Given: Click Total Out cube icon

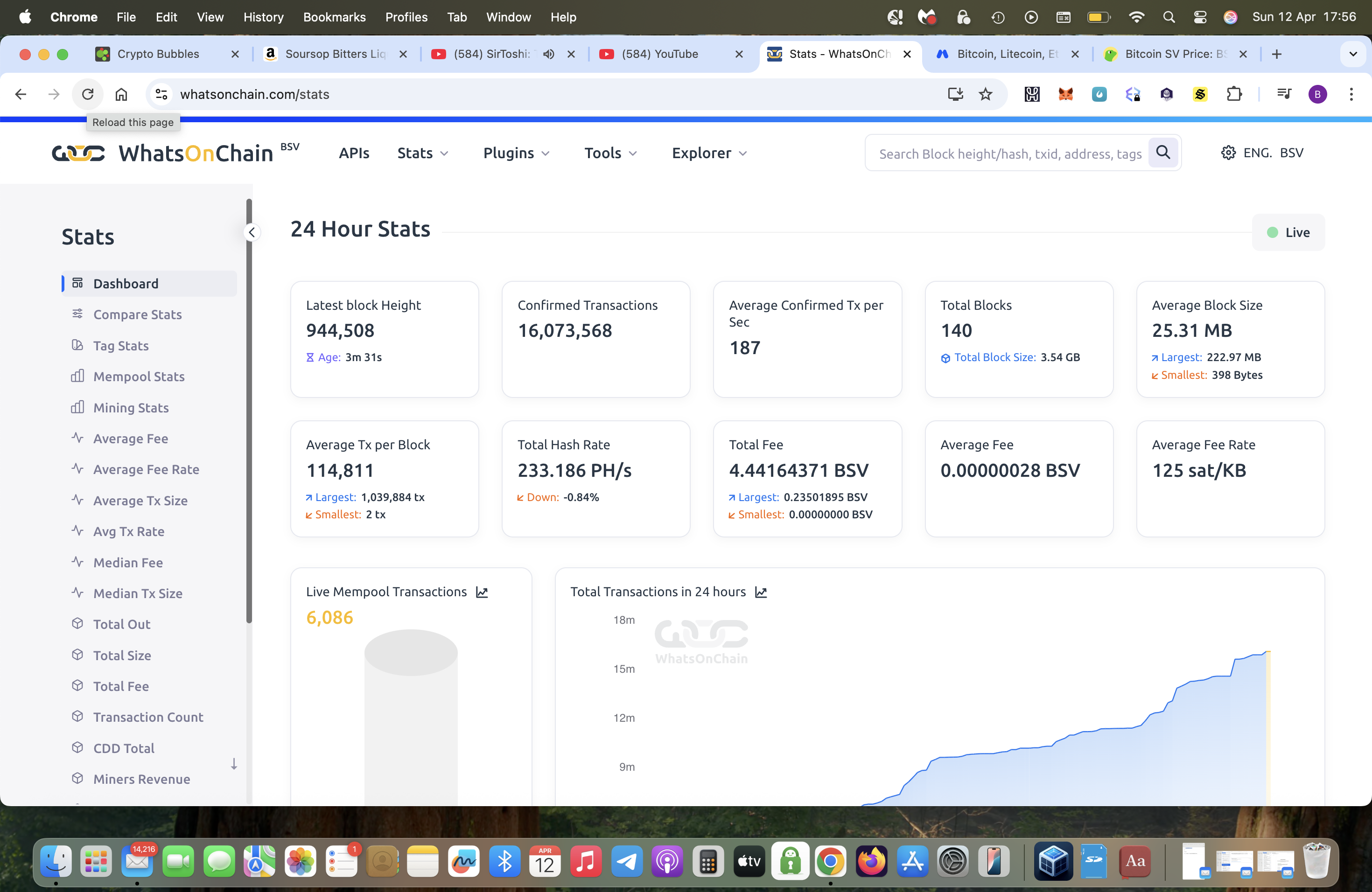Looking at the screenshot, I should click(x=77, y=624).
